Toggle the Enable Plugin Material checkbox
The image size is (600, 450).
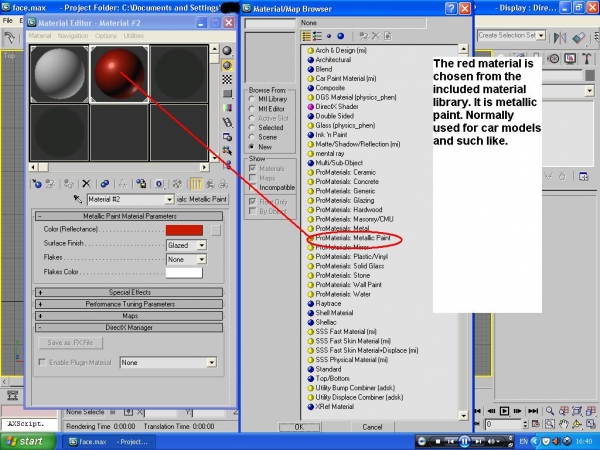42,362
